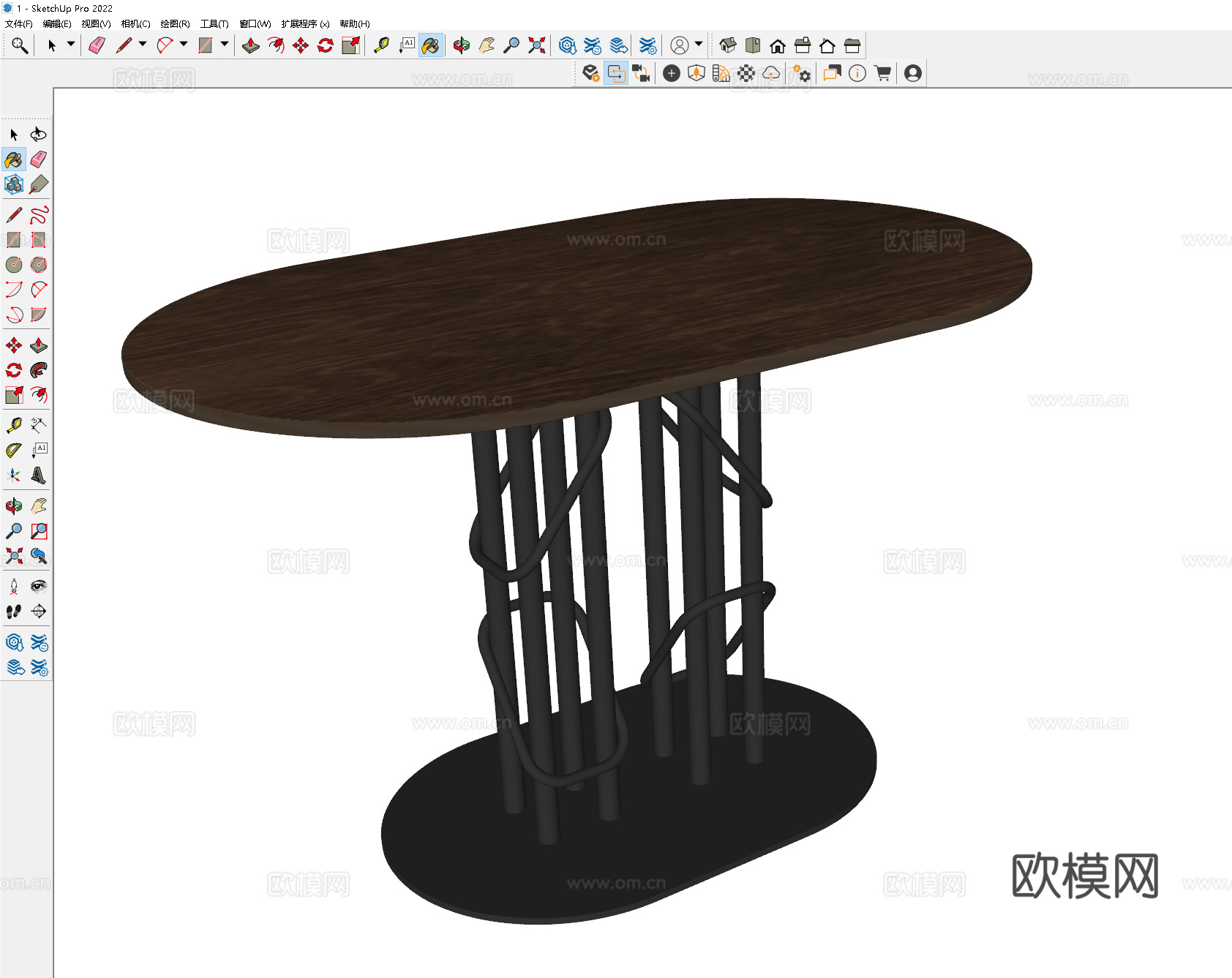Select the Walk footprints tool
The width and height of the screenshot is (1232, 978).
[x=14, y=612]
